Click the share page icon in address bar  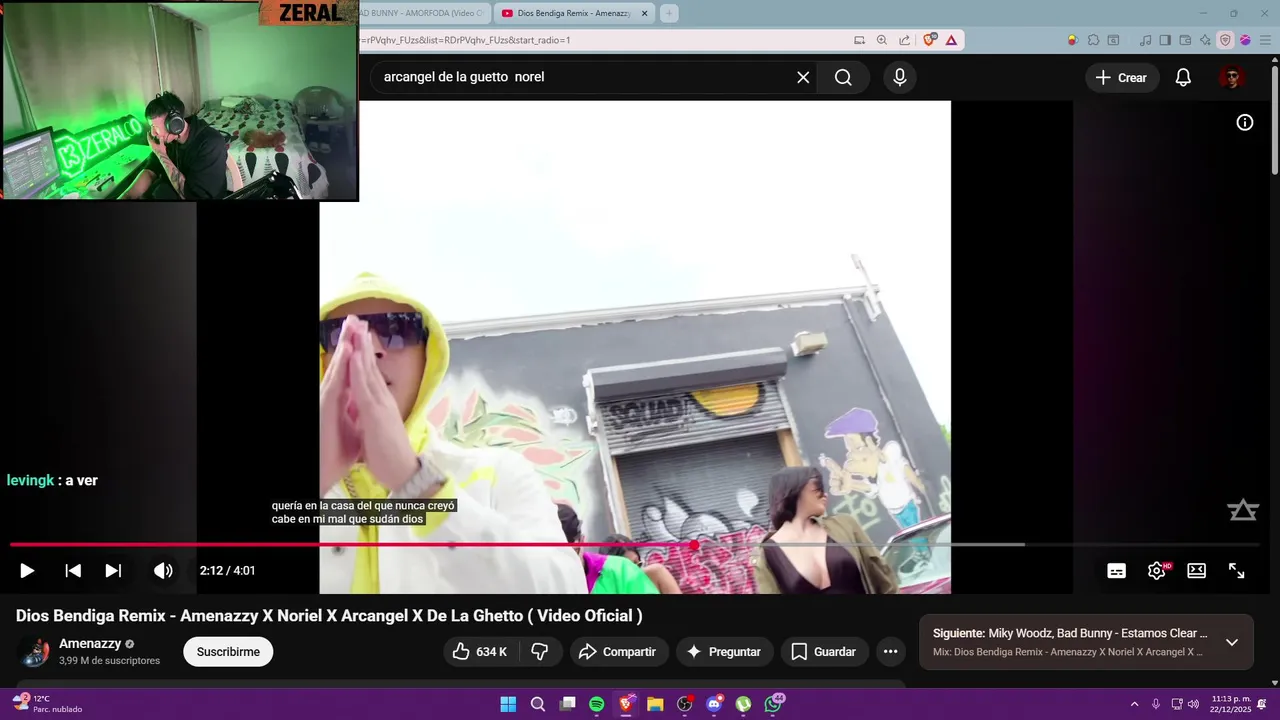coord(905,40)
